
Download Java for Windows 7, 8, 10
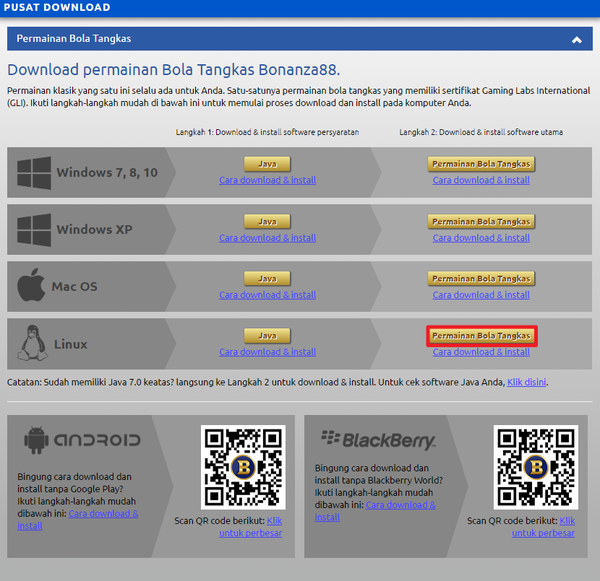[267, 164]
